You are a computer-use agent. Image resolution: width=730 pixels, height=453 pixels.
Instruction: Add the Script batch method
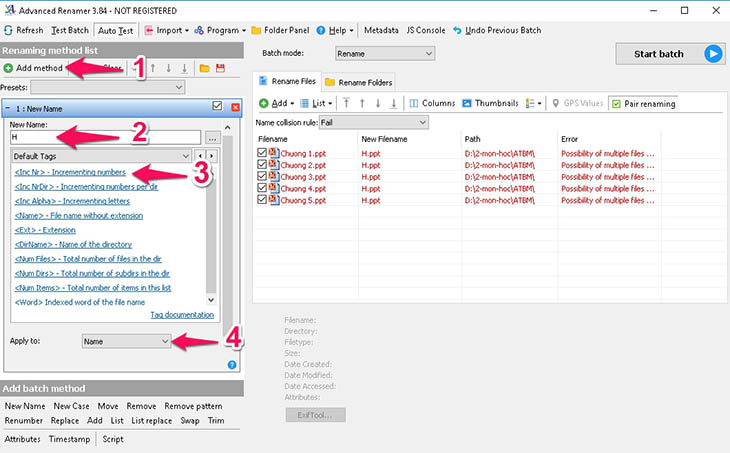pyautogui.click(x=113, y=439)
